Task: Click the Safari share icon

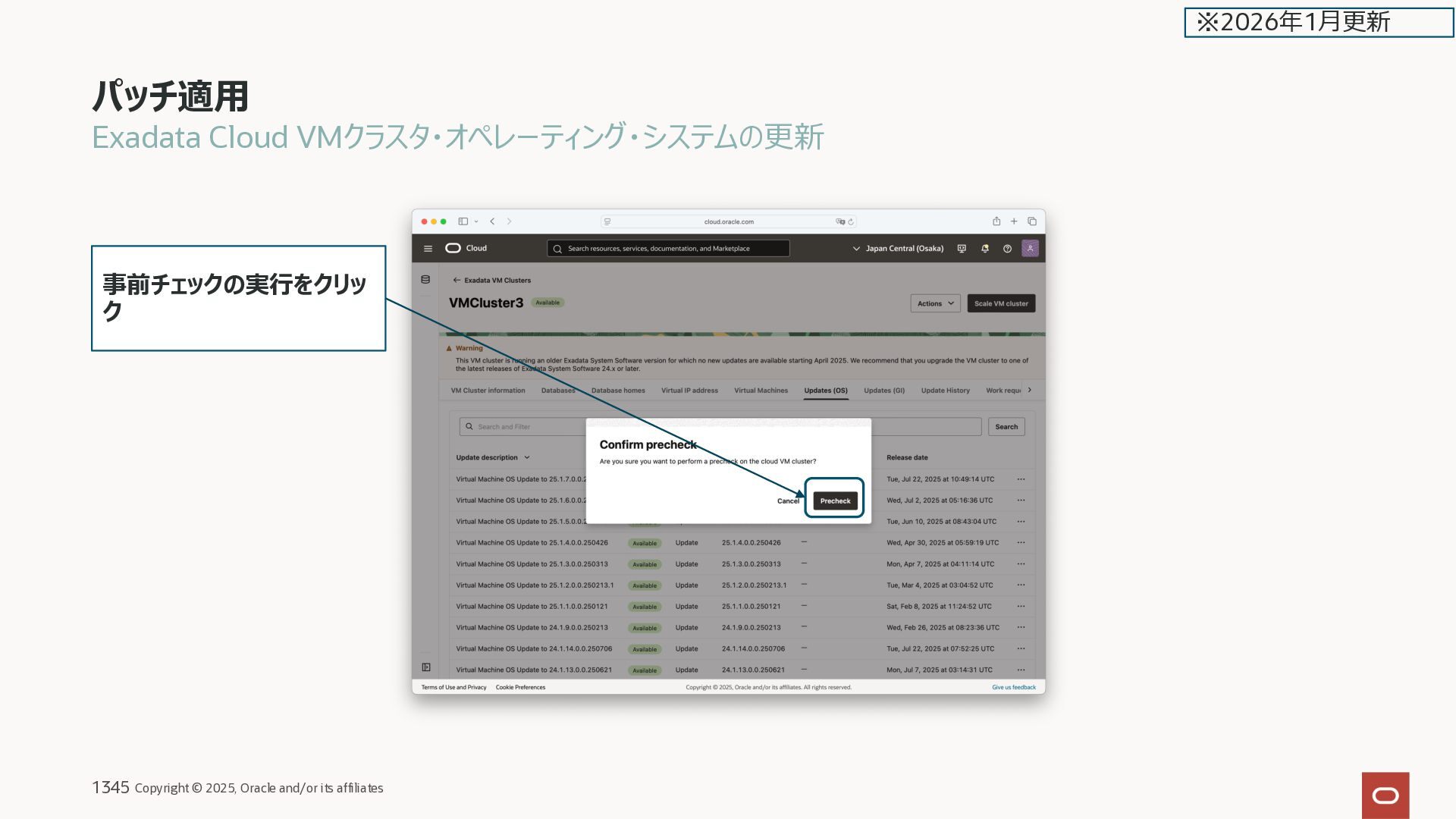Action: pyautogui.click(x=996, y=221)
